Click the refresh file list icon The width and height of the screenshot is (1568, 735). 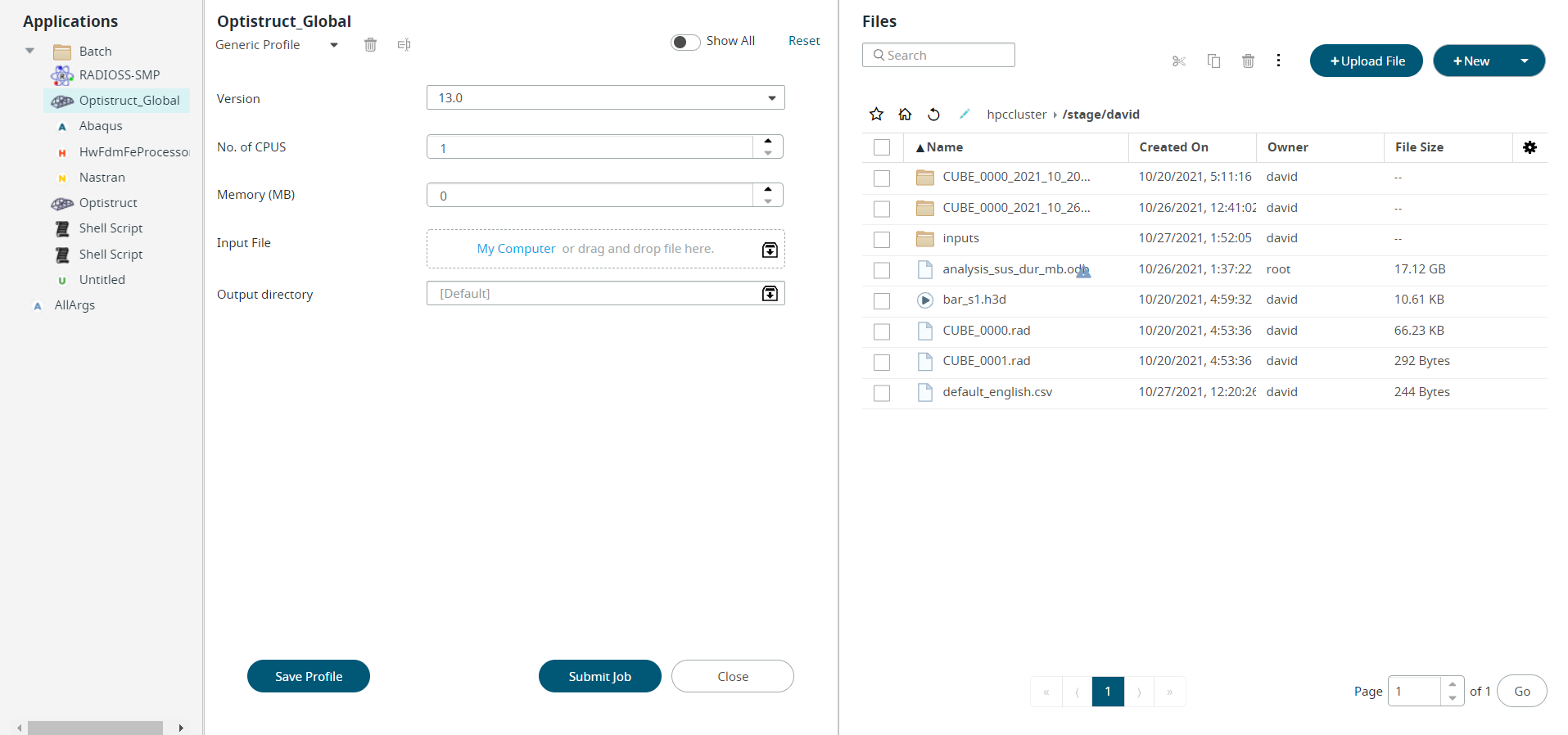pyautogui.click(x=933, y=114)
